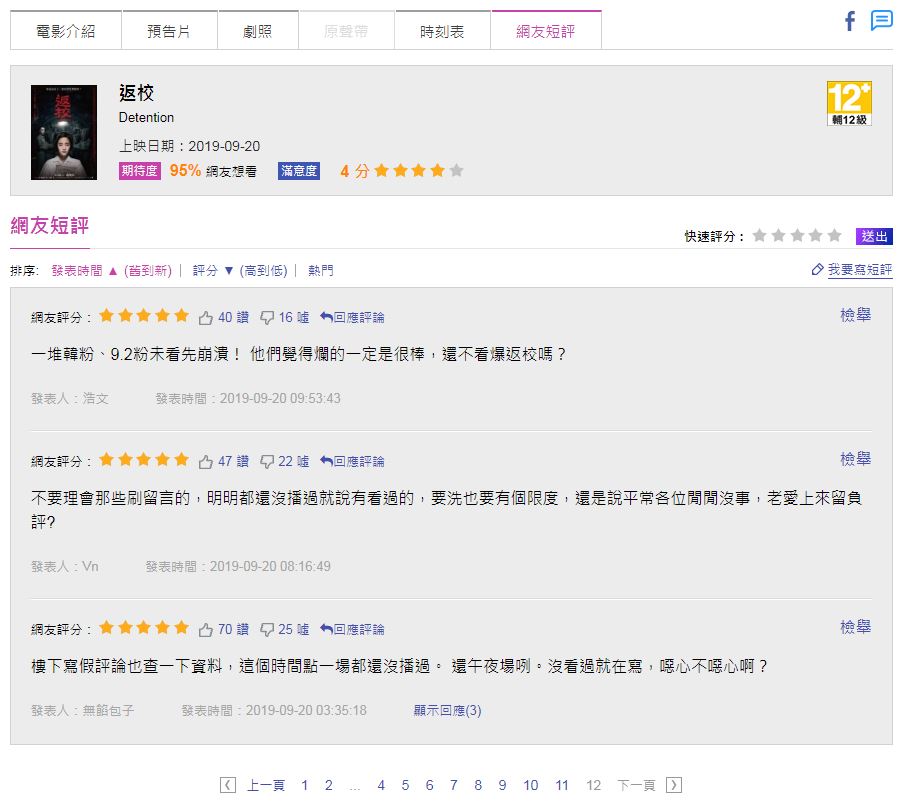The image size is (901, 803).
Task: Set quick rating to three stars
Action: point(797,235)
